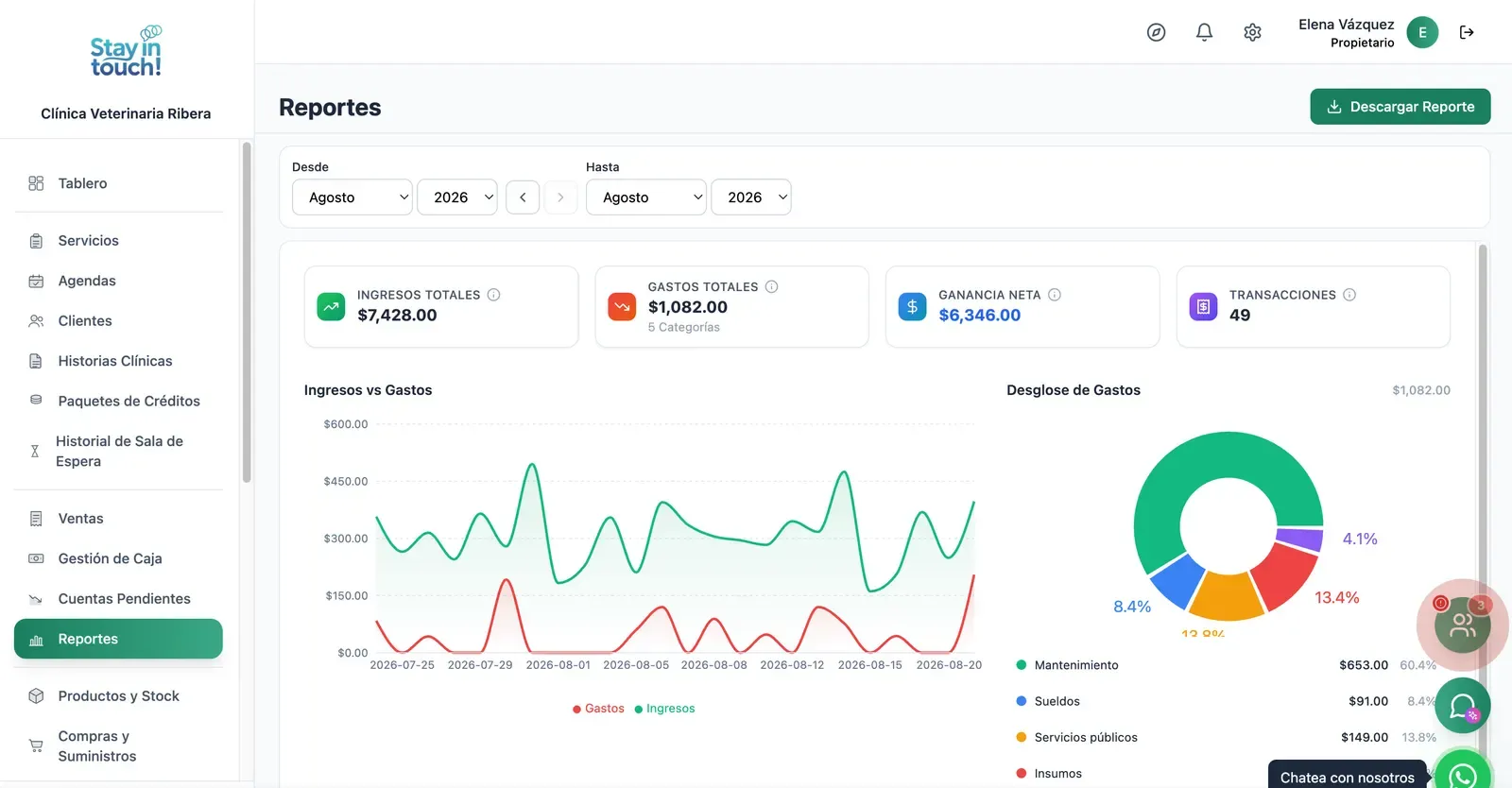Open Agendas in the sidebar

118,281
